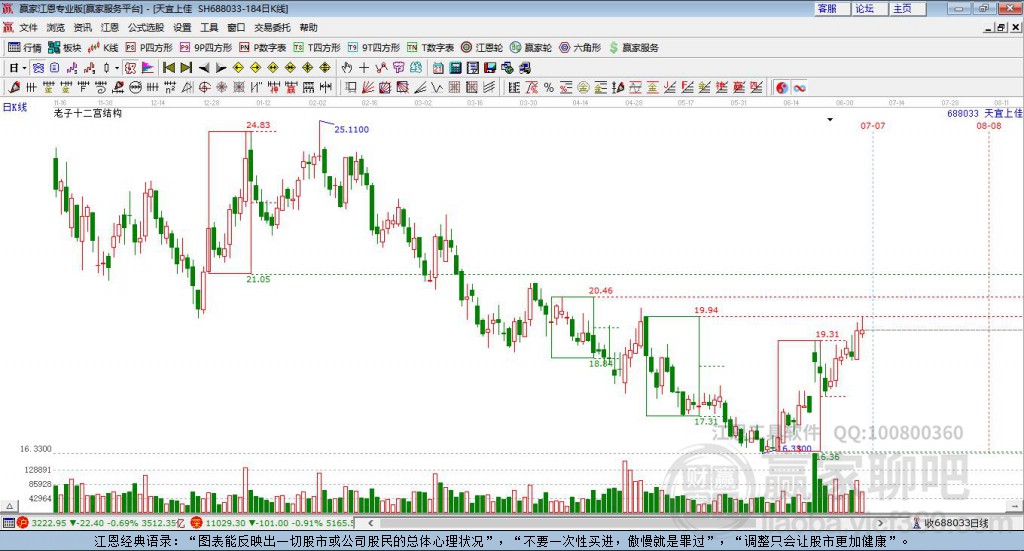This screenshot has height=551, width=1024.
Task: Open the P数字表 tool
Action: (x=263, y=48)
